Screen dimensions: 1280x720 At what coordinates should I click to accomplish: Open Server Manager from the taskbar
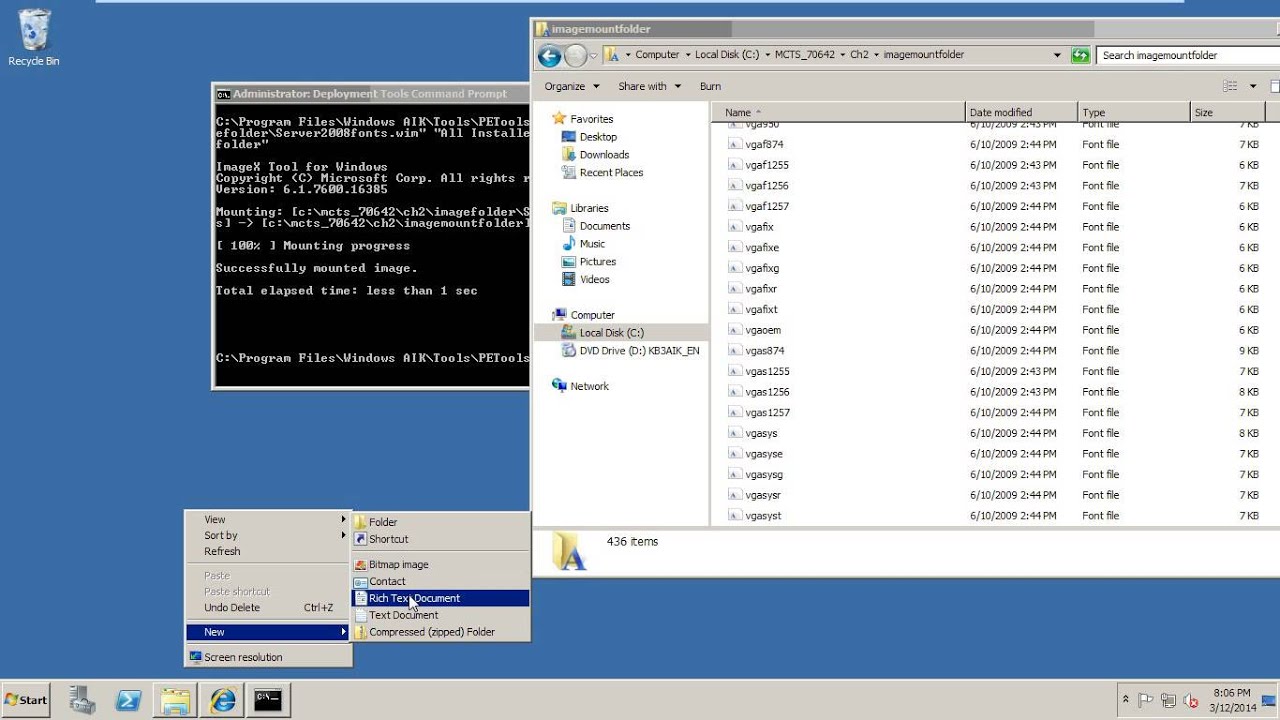pyautogui.click(x=83, y=700)
